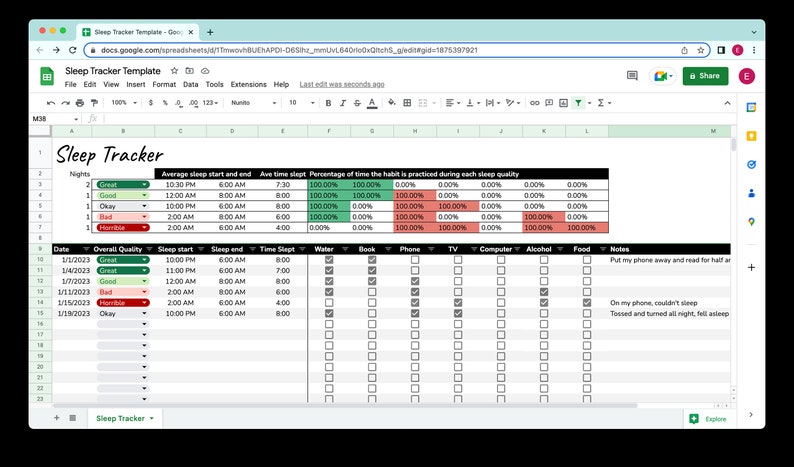Select the Sleep Tracker sheet tab

(x=125, y=418)
